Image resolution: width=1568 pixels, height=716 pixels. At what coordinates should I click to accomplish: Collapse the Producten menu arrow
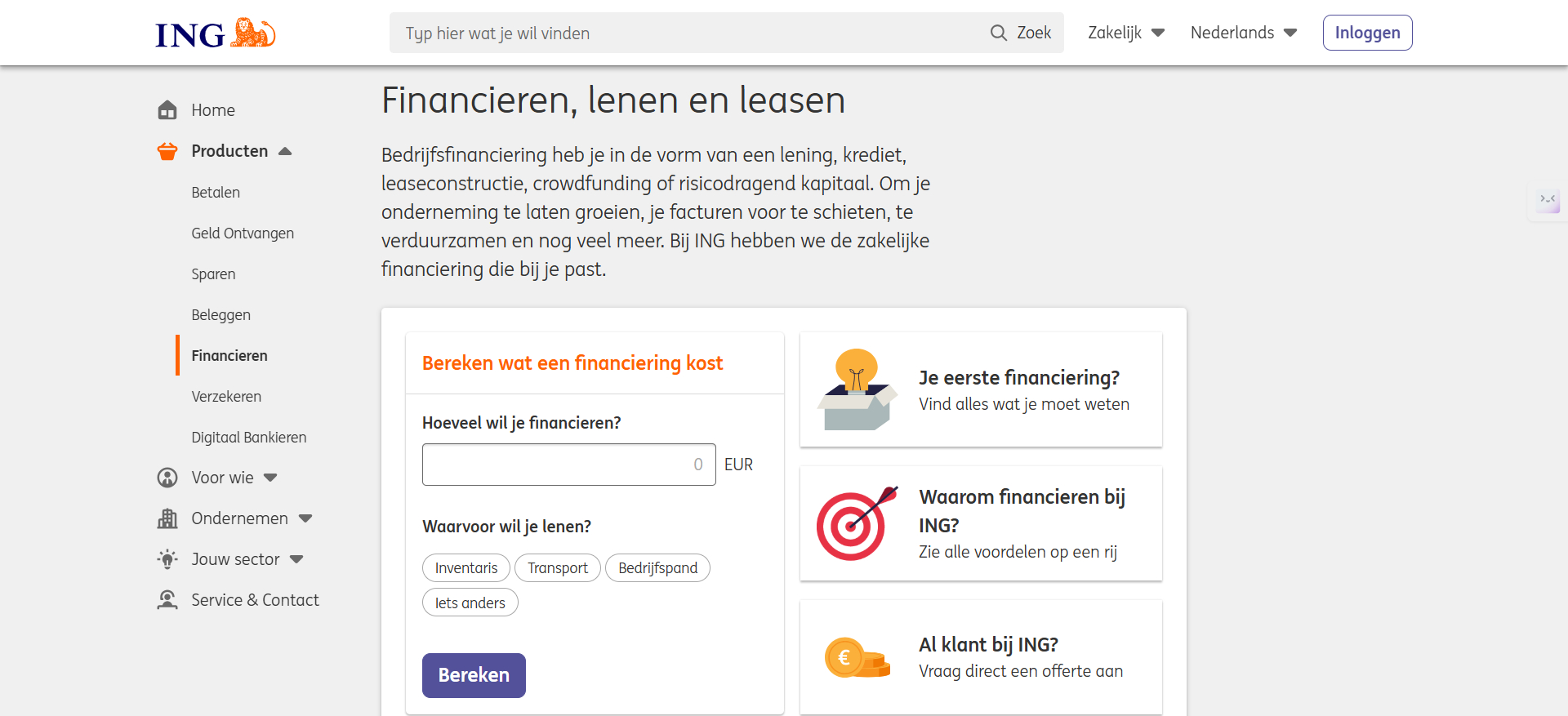click(x=285, y=151)
